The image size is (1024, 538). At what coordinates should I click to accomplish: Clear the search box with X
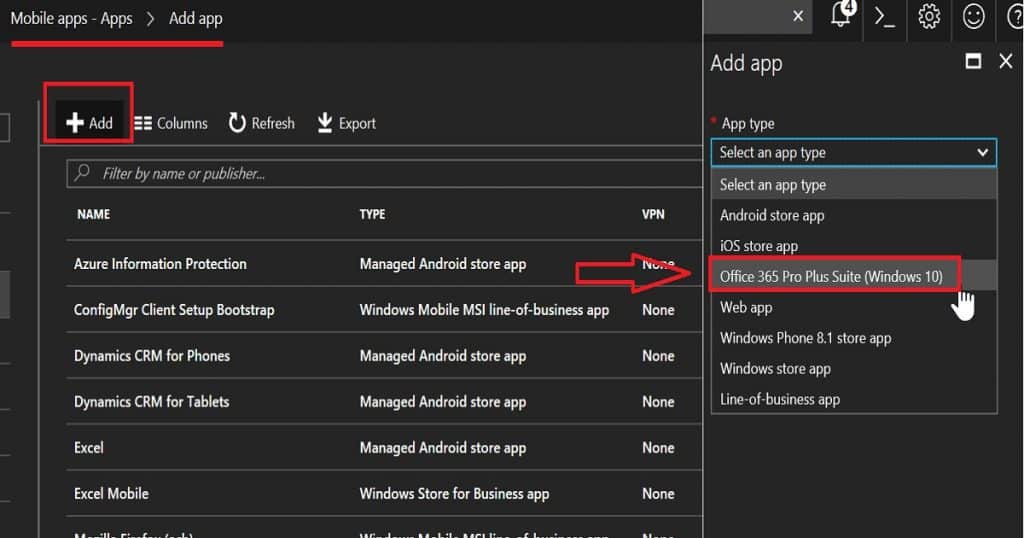(x=798, y=16)
